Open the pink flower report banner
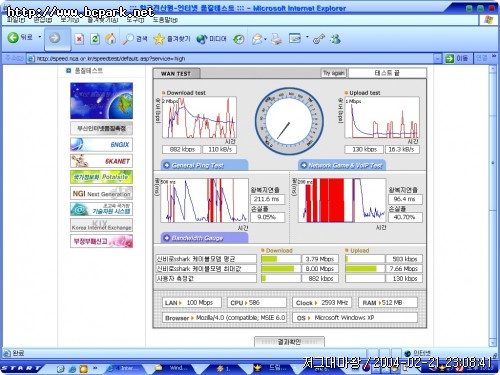This screenshot has height=375, width=500. [x=101, y=241]
